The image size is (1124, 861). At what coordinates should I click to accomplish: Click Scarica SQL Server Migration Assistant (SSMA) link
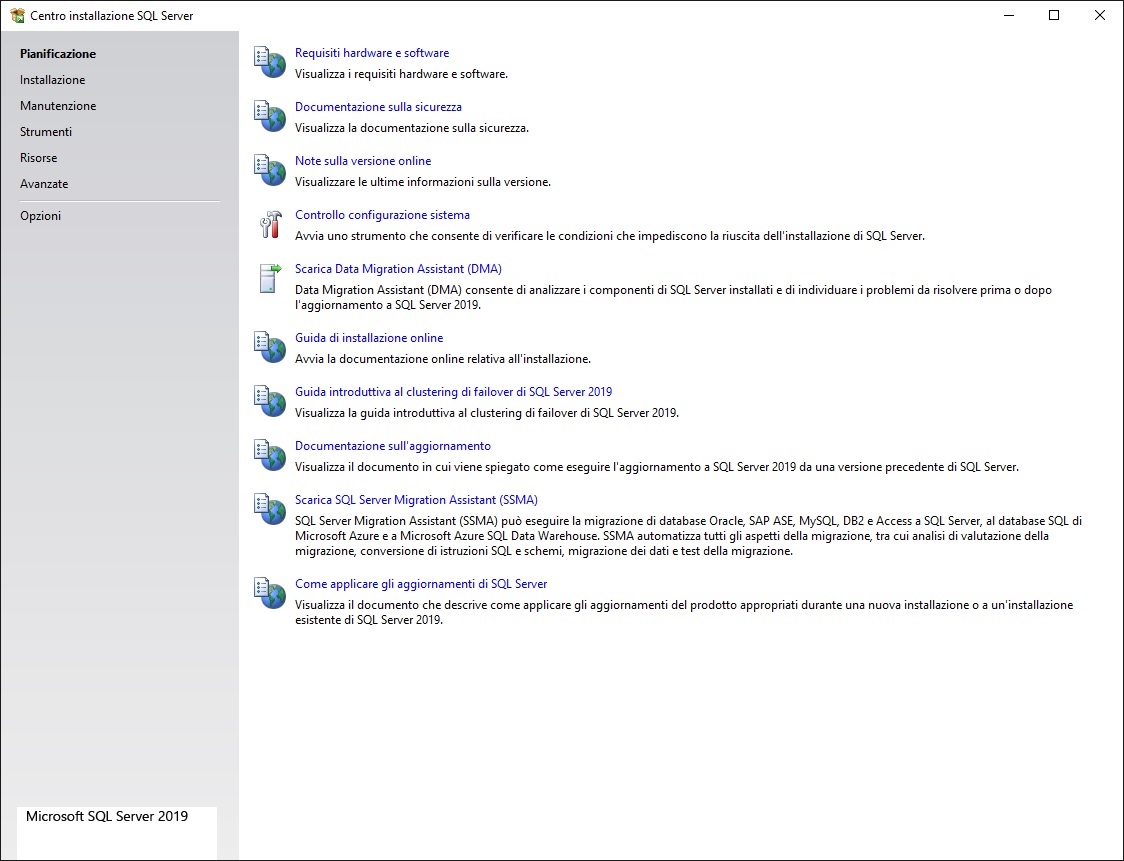coord(416,500)
